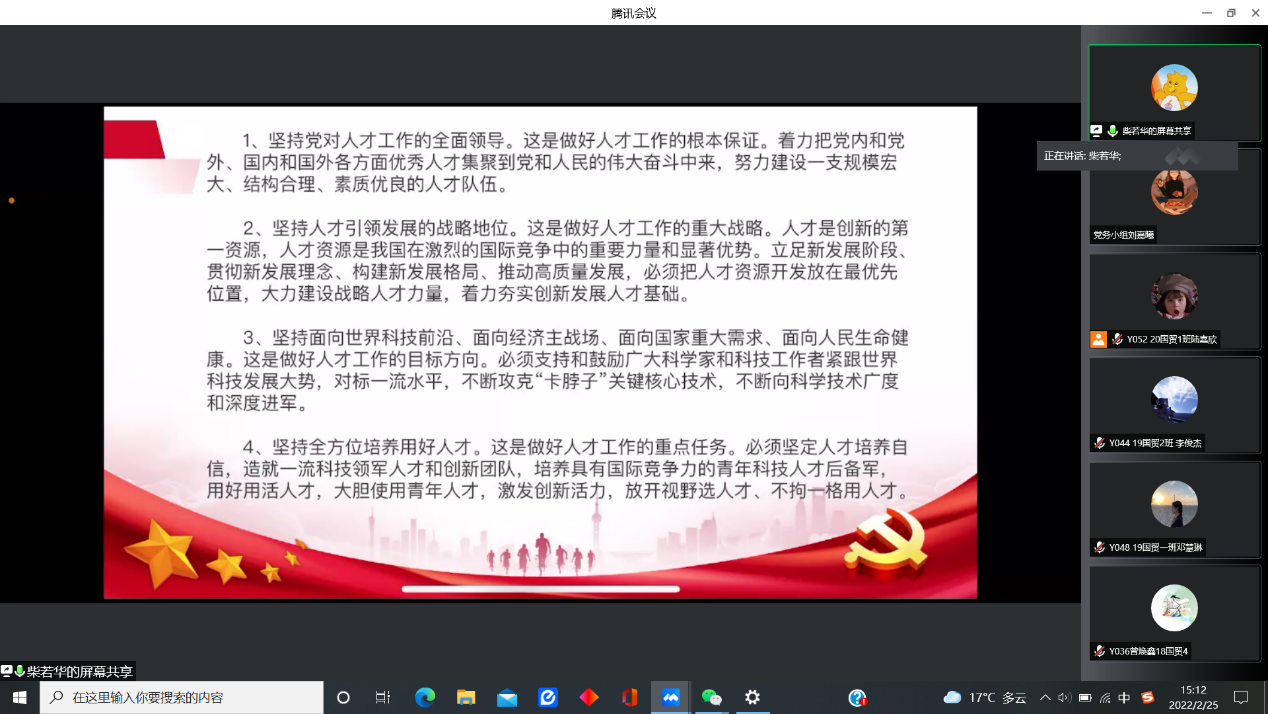Open the Office app from the taskbar
The height and width of the screenshot is (714, 1268).
tap(629, 697)
